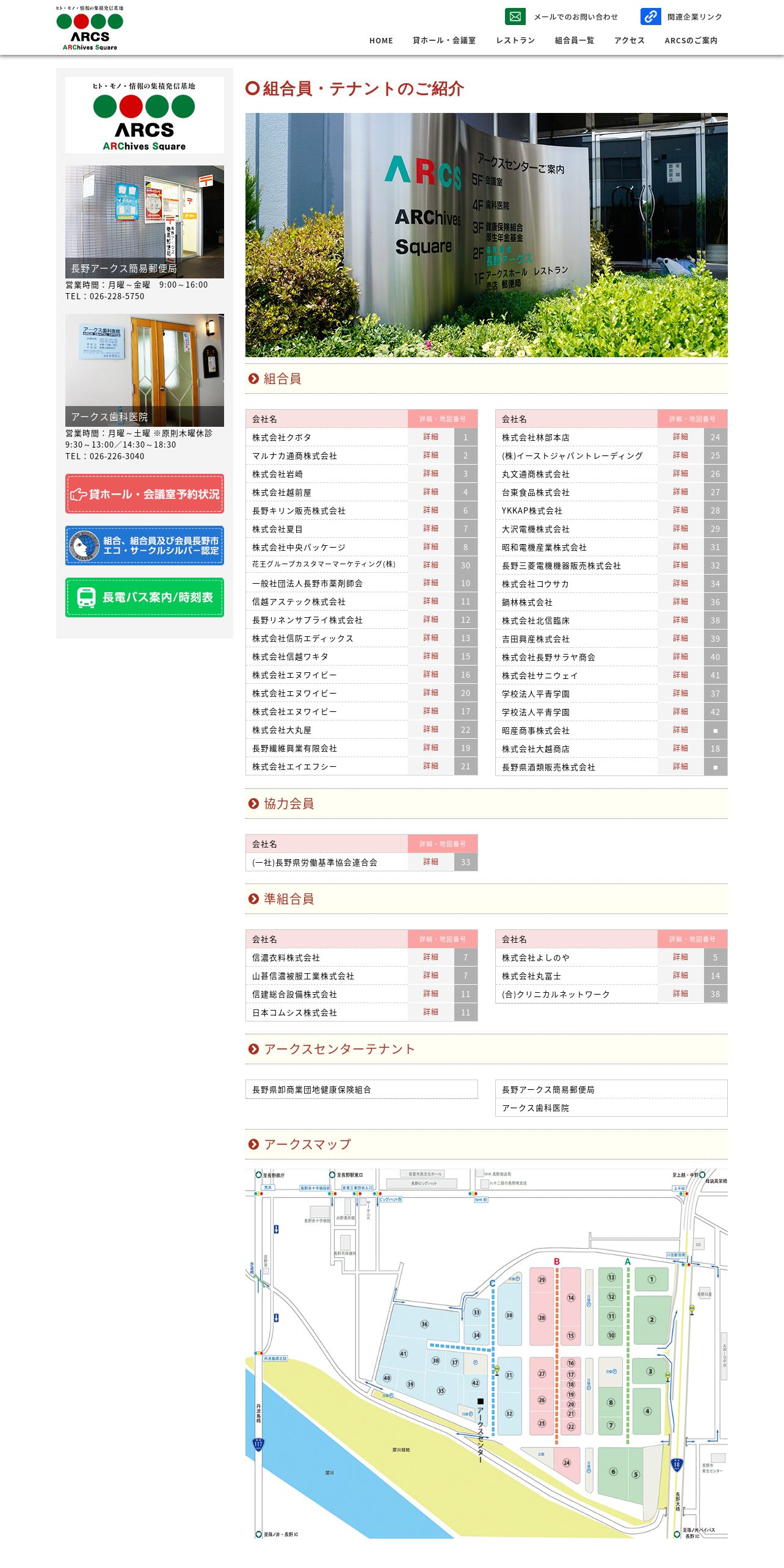The image size is (784, 1568).
Task: Click circled number 24 on the map
Action: coord(567,1462)
